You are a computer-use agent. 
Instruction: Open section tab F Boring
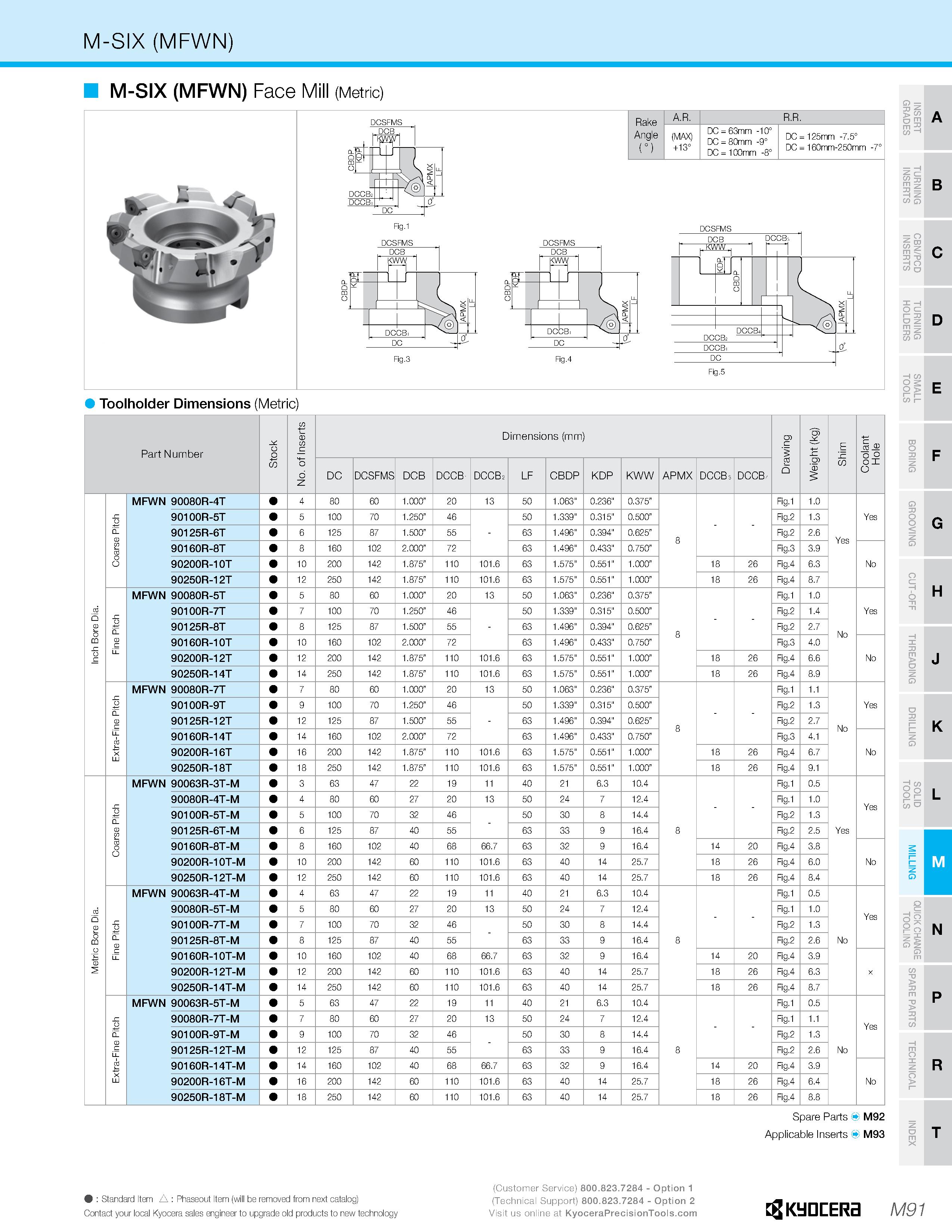click(x=925, y=456)
